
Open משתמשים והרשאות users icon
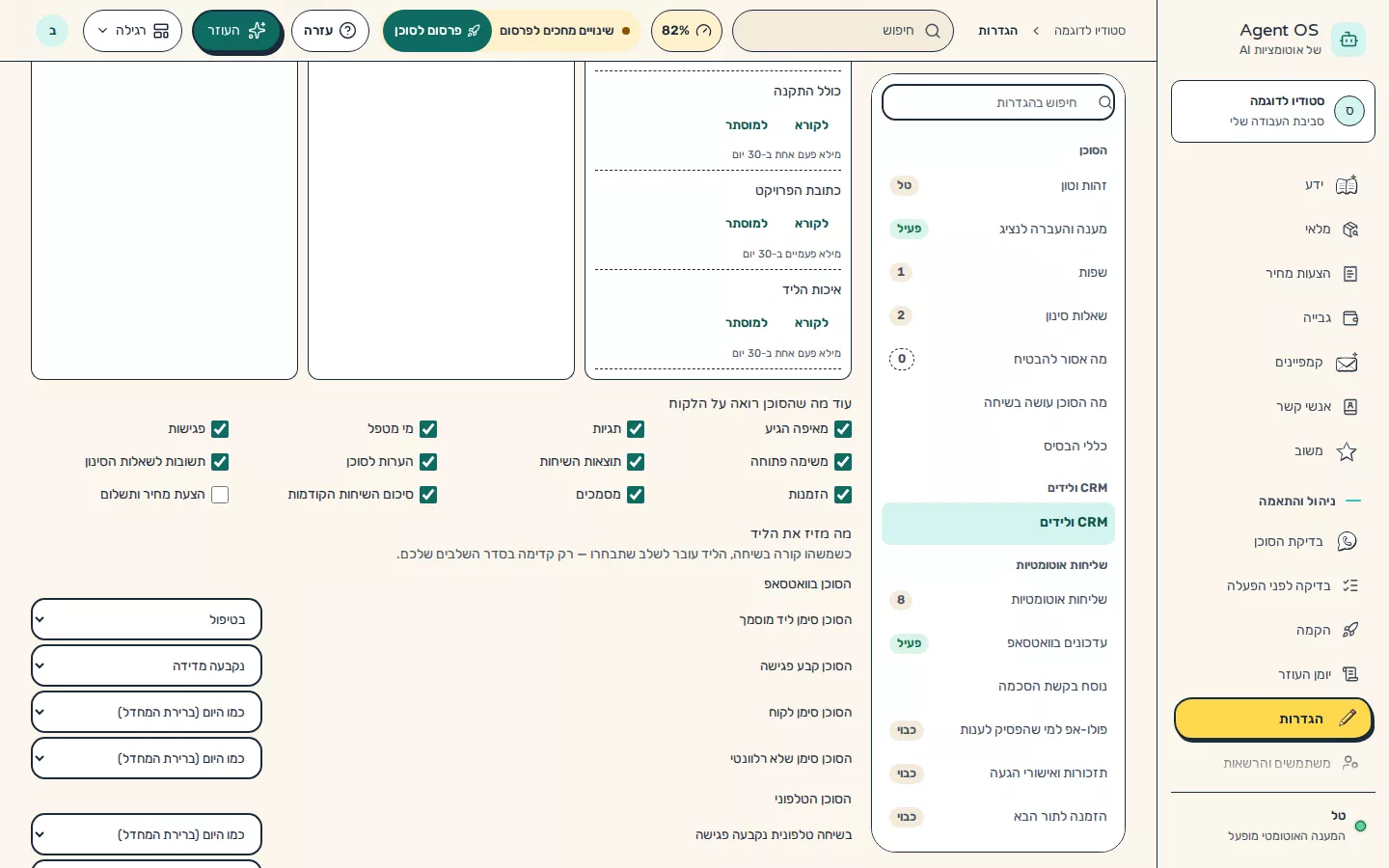(1349, 763)
